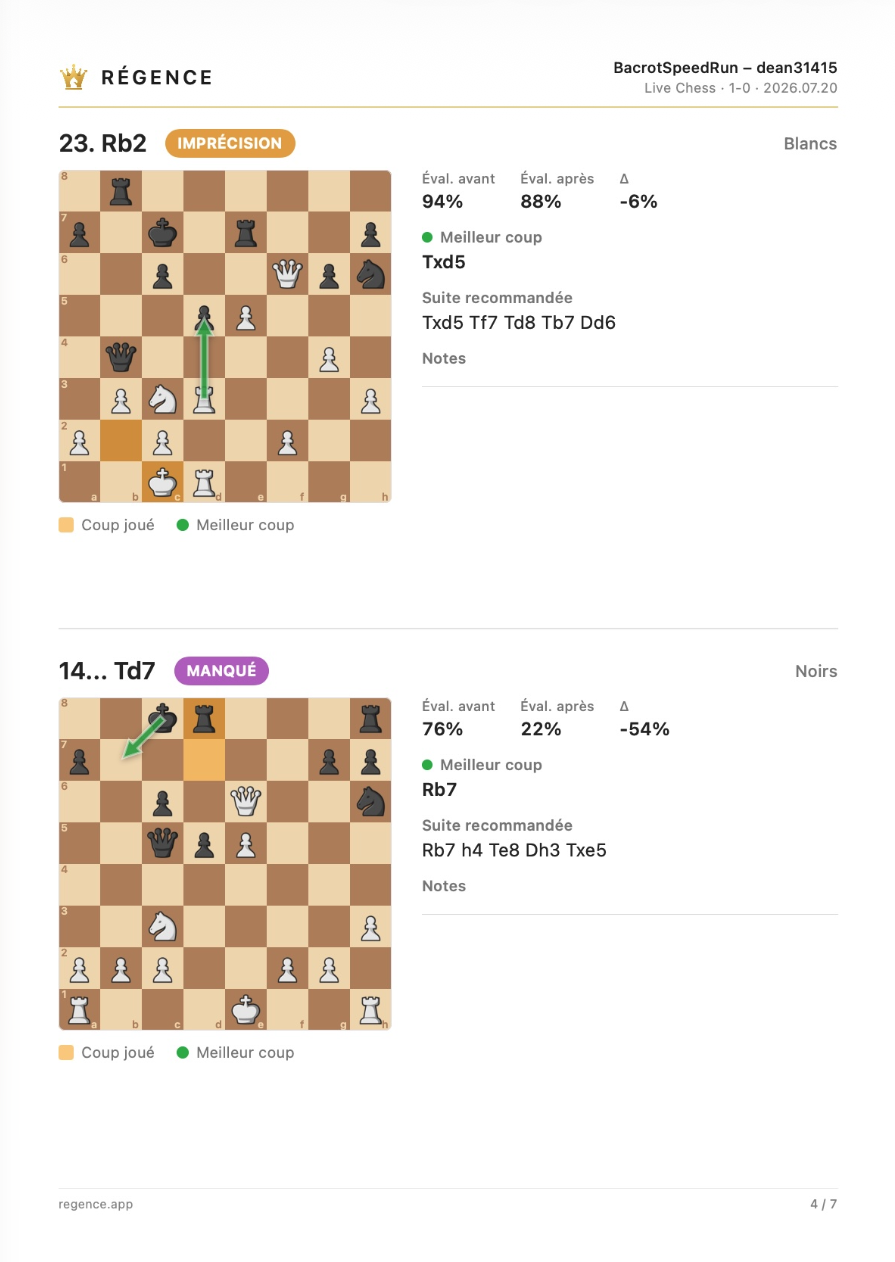Click the MANQUÉ badge

[221, 671]
